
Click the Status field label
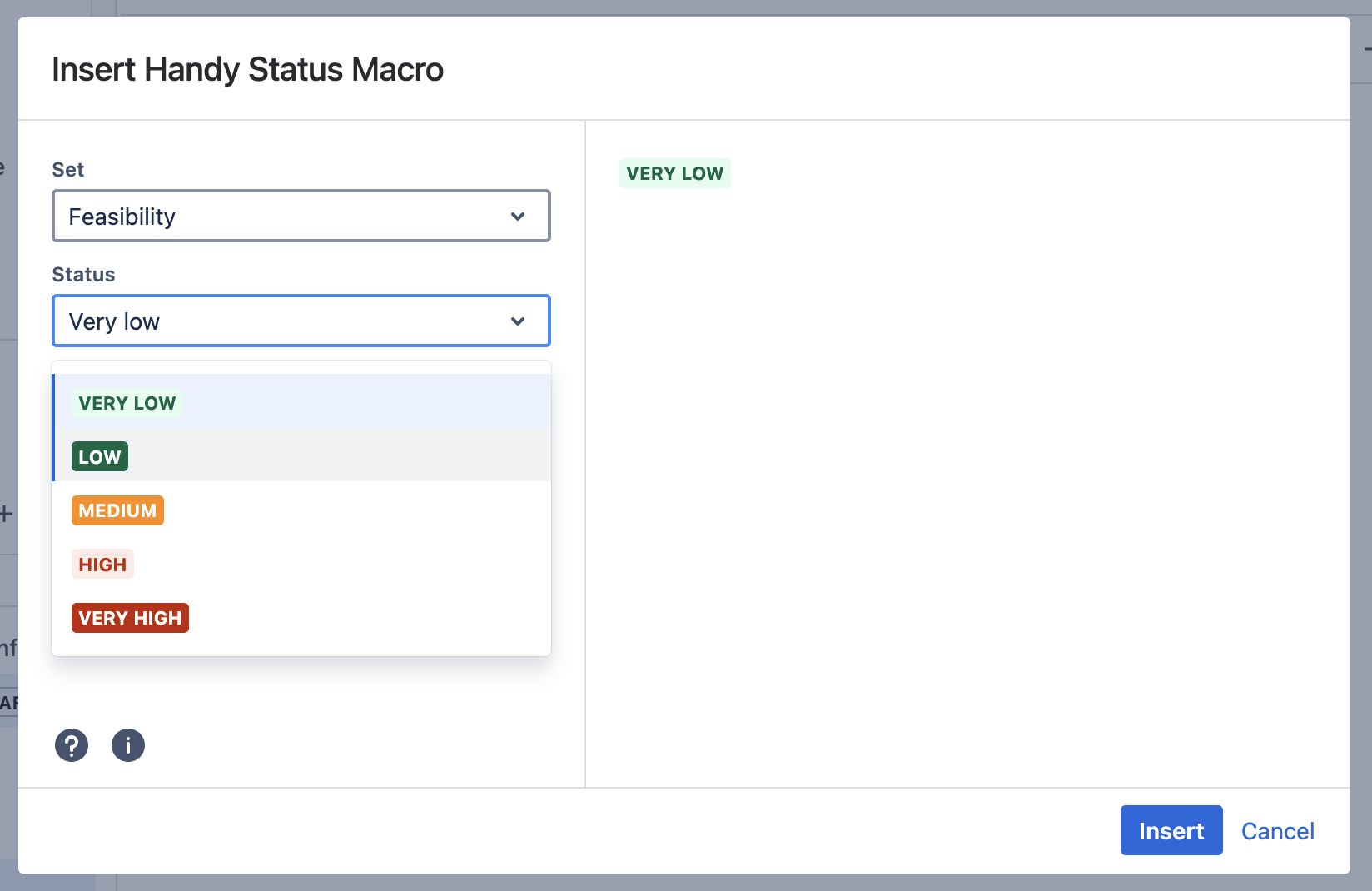[83, 275]
